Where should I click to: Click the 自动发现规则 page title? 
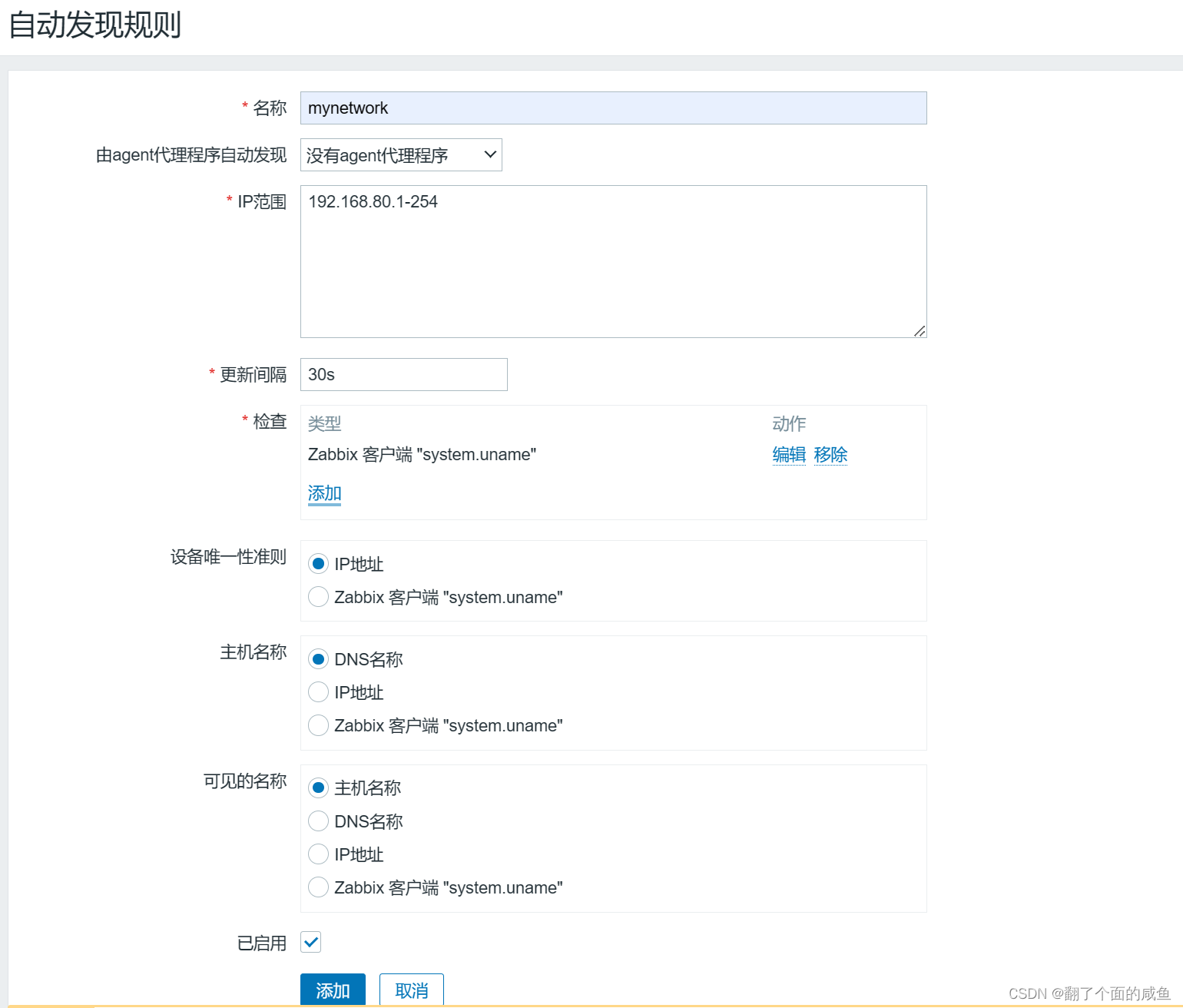95,25
